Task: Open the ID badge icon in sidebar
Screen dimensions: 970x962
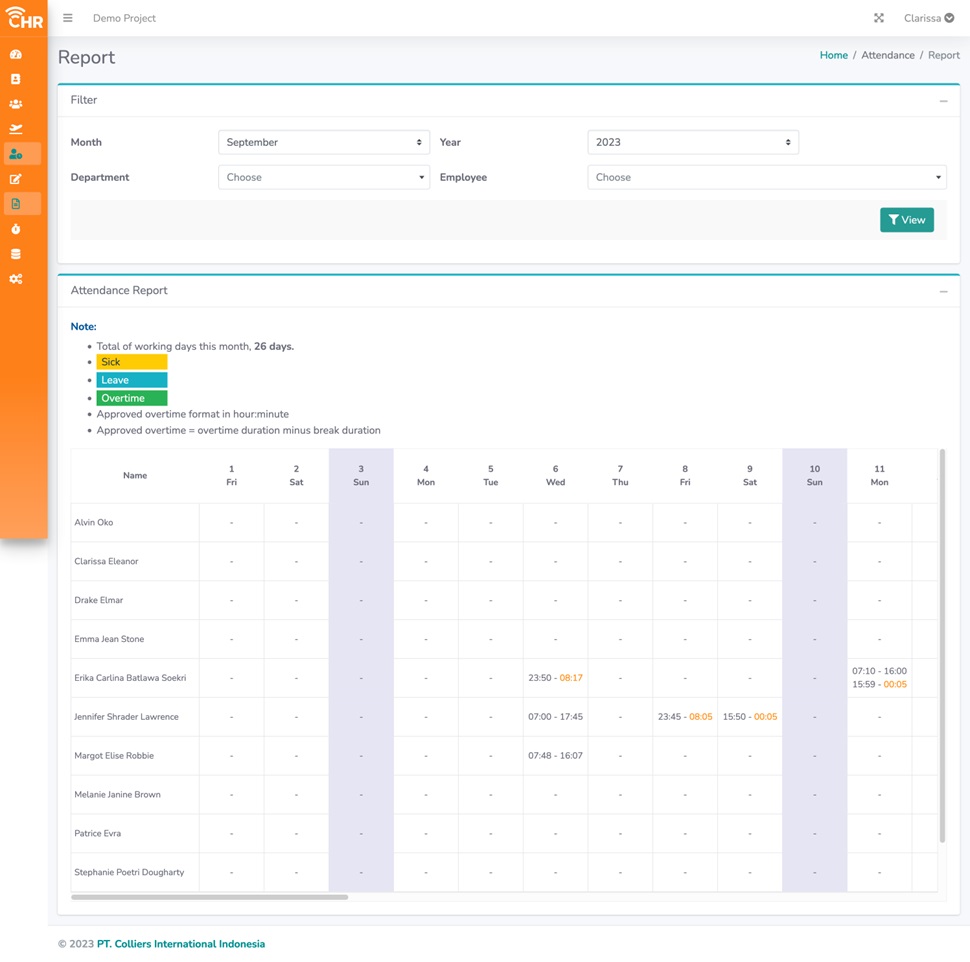Action: [x=16, y=79]
